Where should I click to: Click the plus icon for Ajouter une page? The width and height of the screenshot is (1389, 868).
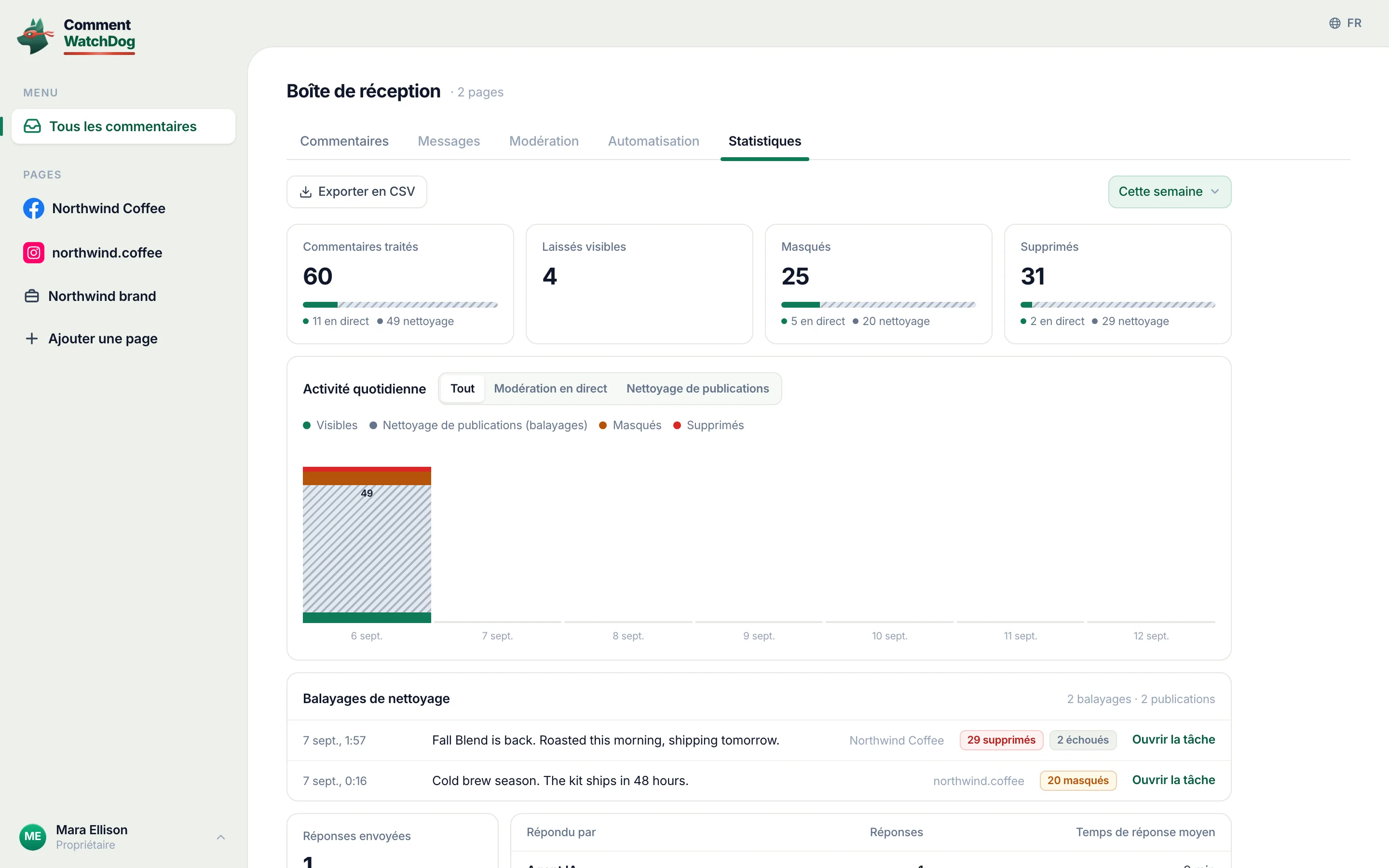pos(32,339)
